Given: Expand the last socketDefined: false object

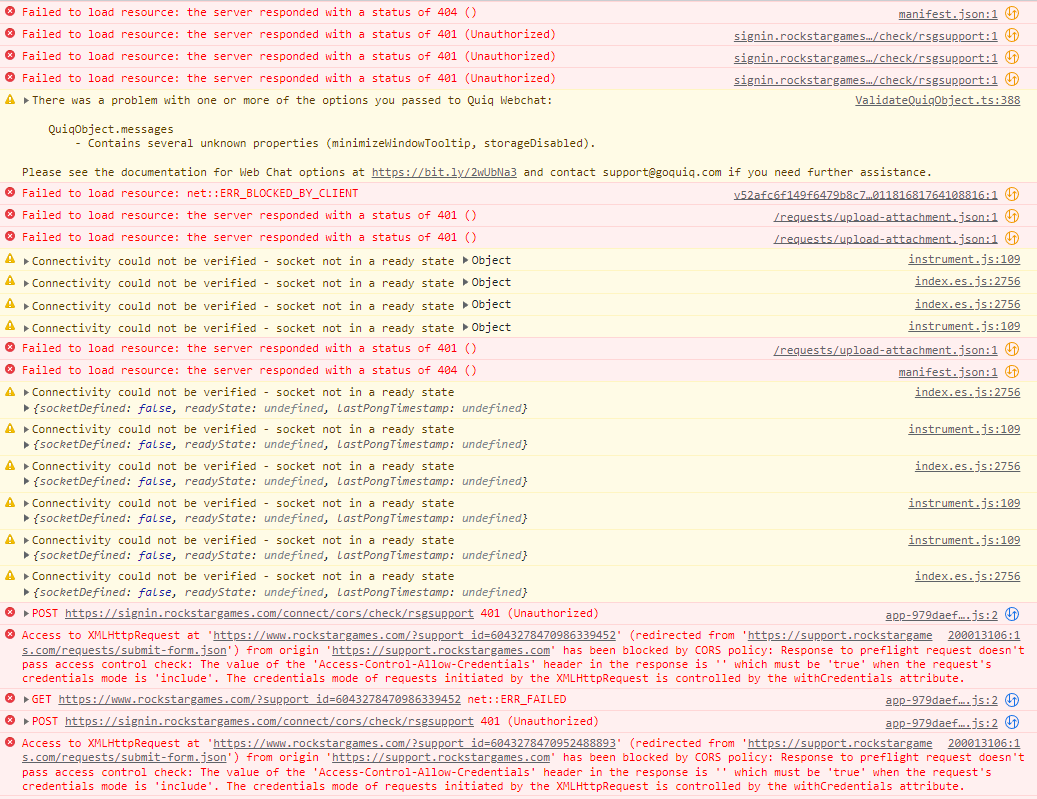Looking at the screenshot, I should point(26,592).
